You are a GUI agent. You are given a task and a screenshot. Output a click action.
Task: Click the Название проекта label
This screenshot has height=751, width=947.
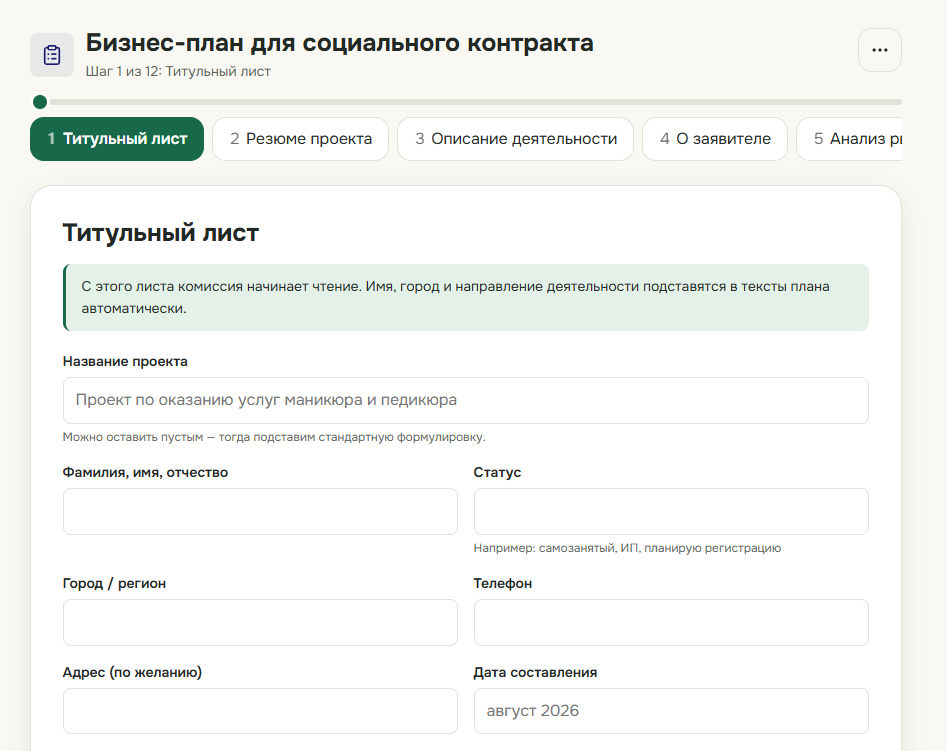(125, 361)
